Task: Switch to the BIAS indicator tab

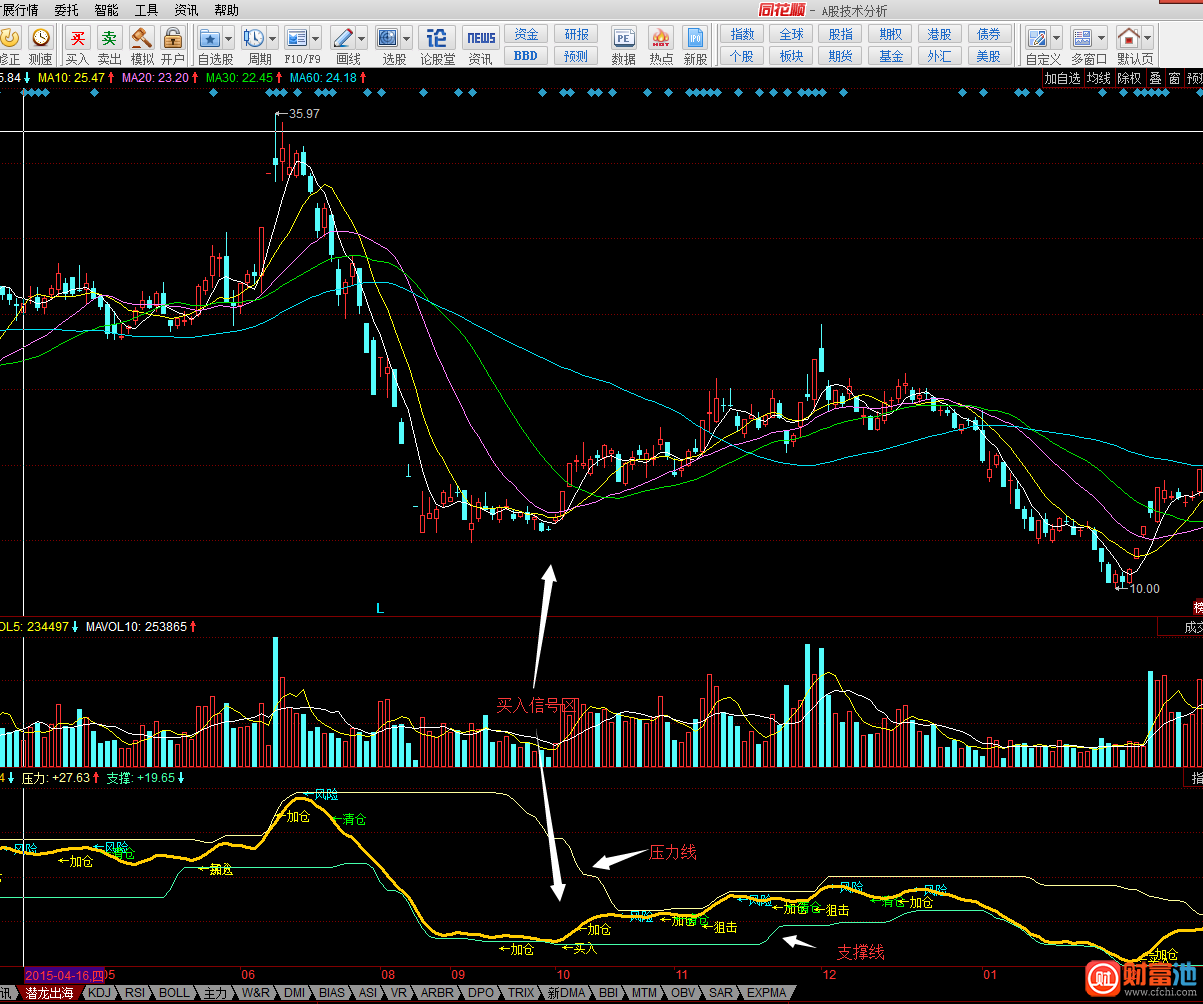Action: point(331,993)
